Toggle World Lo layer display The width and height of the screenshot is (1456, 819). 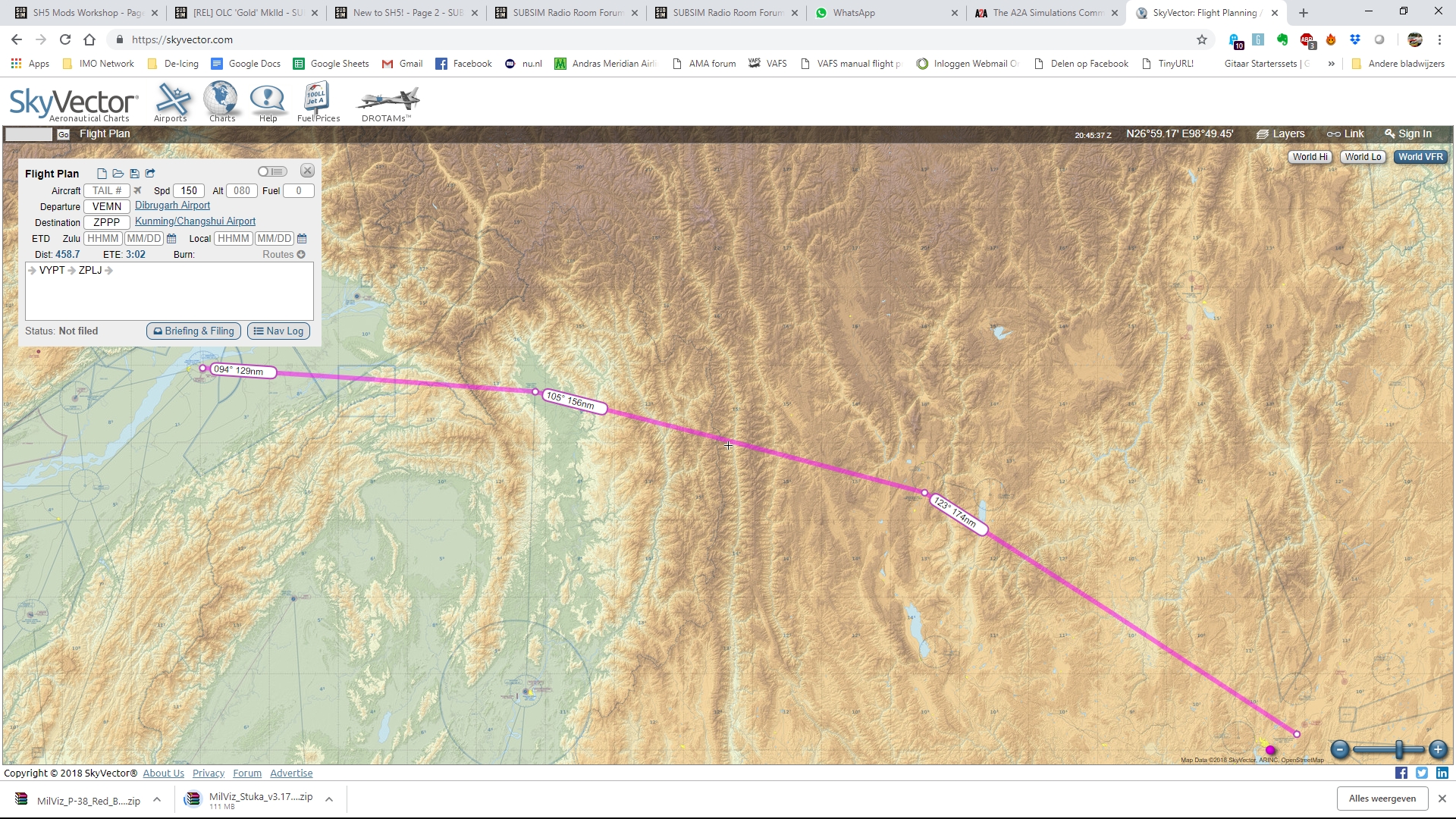pyautogui.click(x=1363, y=157)
